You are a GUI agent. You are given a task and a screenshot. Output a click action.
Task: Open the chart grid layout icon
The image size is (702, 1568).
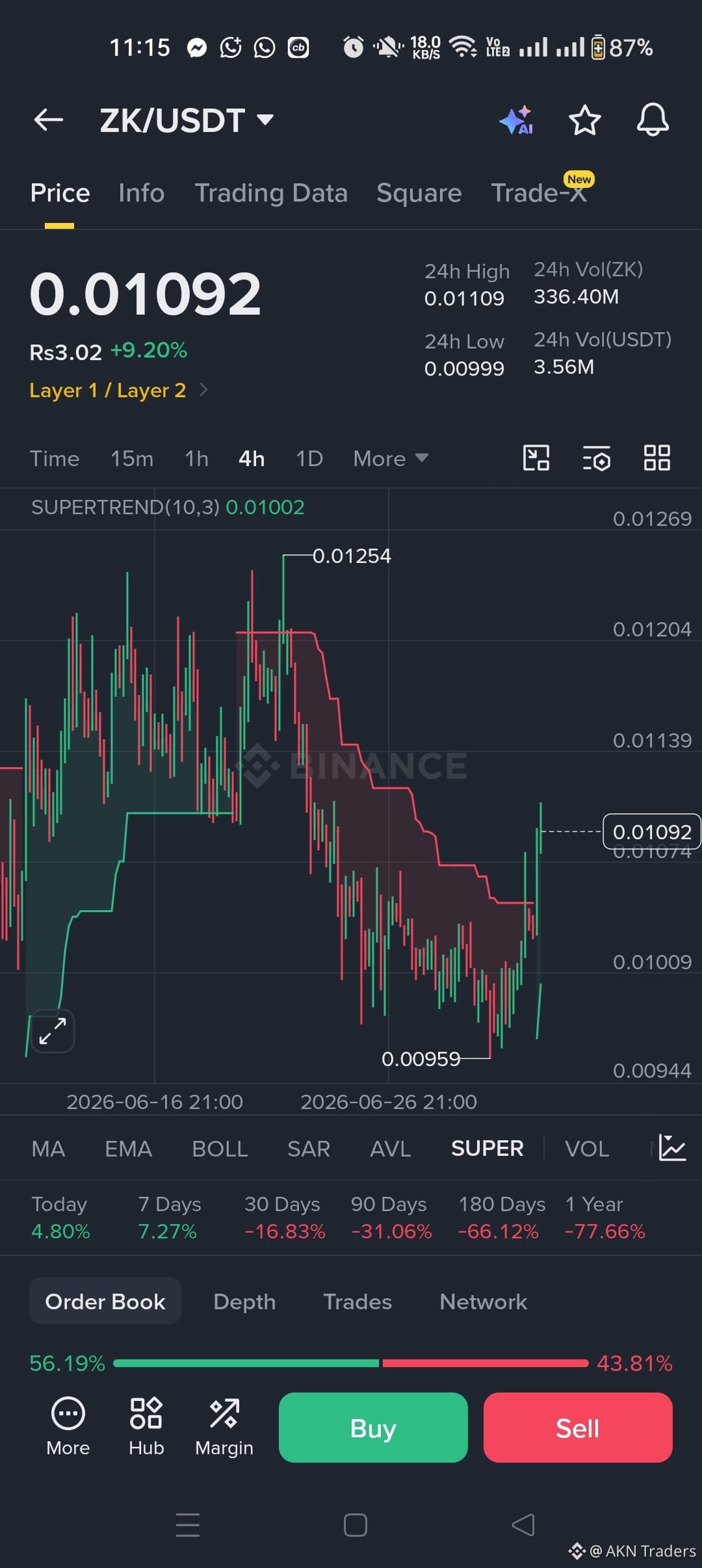[x=656, y=458]
